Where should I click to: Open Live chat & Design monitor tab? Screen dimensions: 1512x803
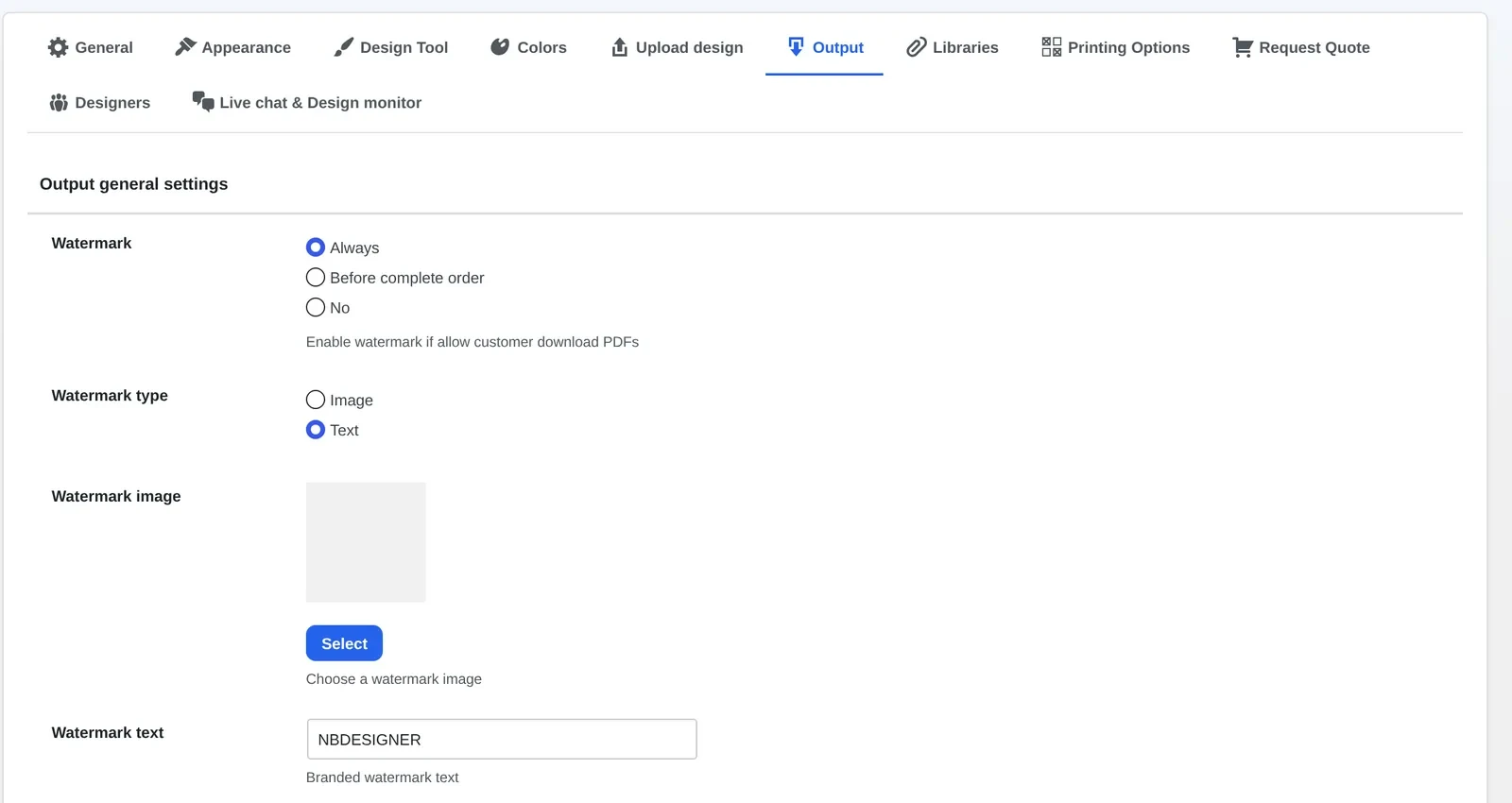307,102
